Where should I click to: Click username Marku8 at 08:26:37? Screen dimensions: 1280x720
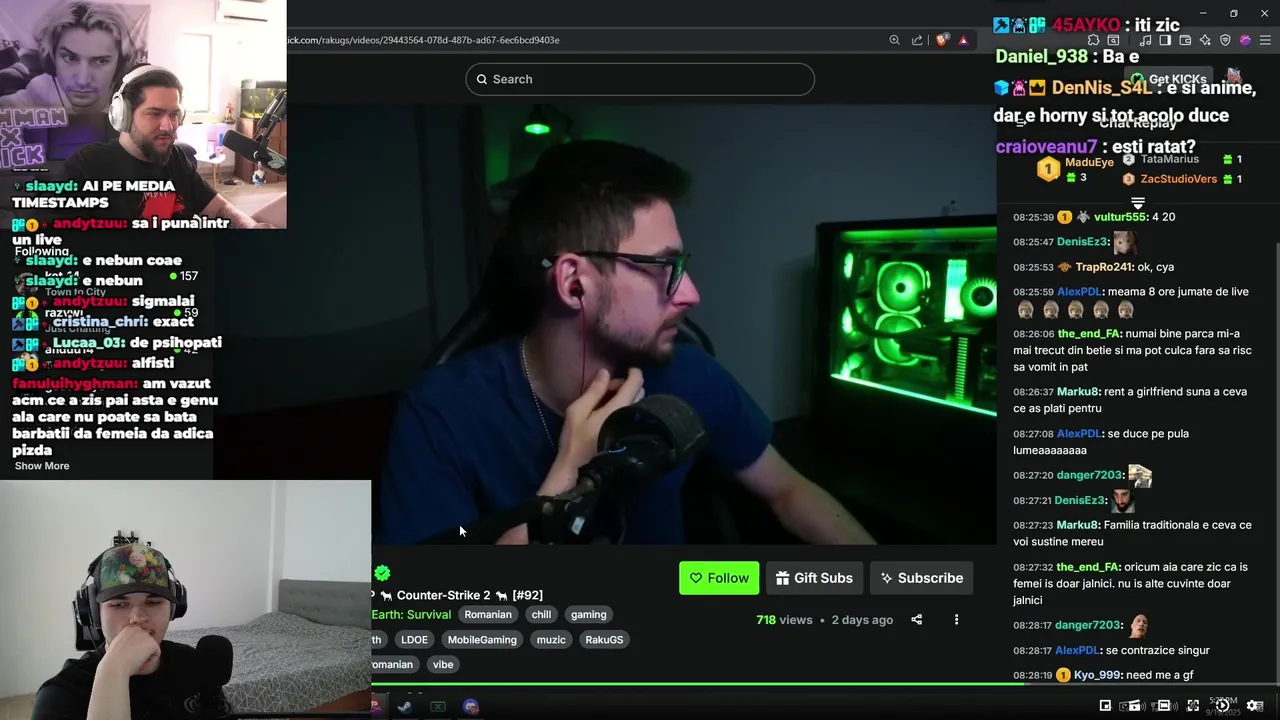1078,392
